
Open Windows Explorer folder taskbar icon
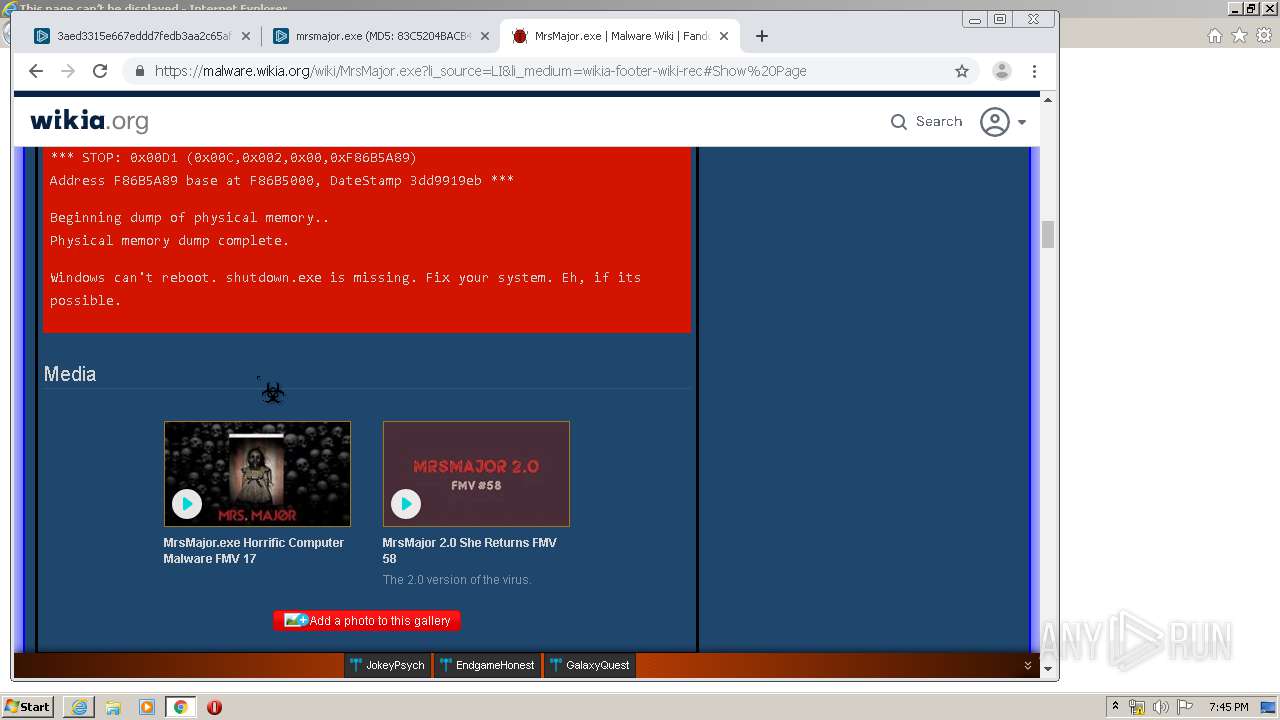pos(113,707)
